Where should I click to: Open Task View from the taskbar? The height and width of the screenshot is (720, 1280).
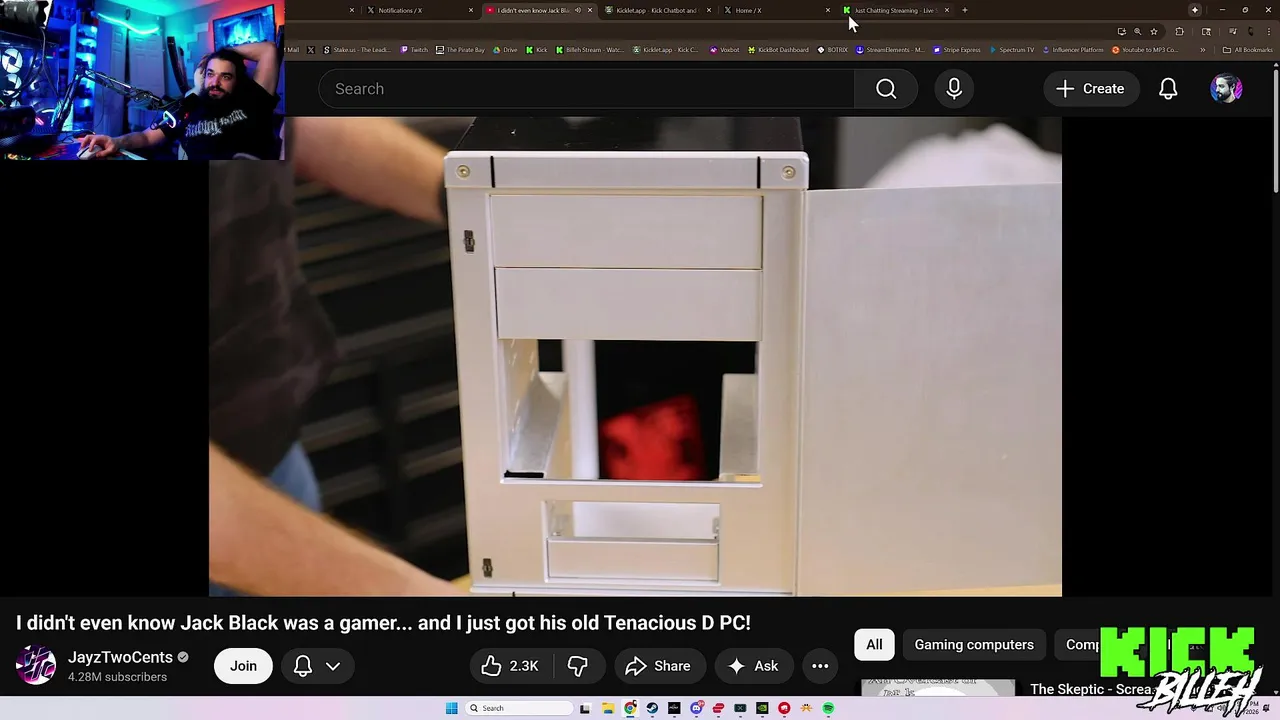[x=585, y=708]
